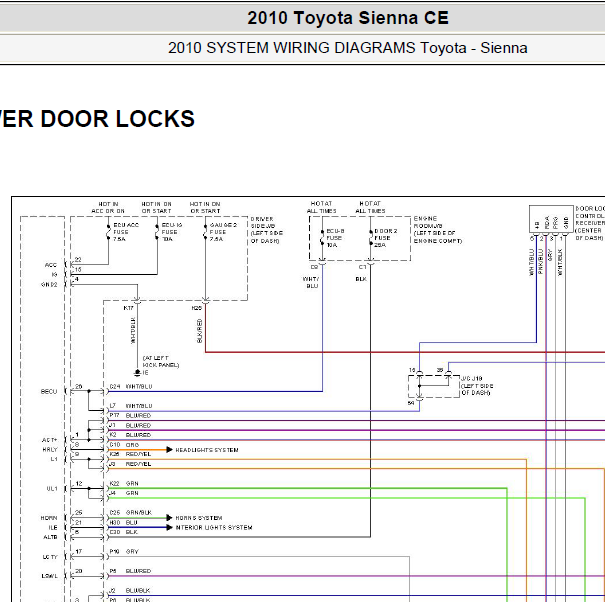Click the 'ILE' terminal label
The image size is (605, 602).
point(53,528)
